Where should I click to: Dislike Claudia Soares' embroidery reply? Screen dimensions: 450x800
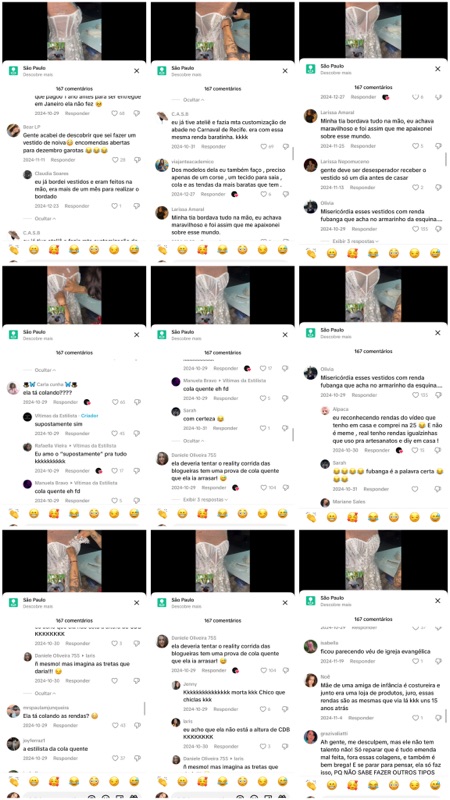(136, 206)
